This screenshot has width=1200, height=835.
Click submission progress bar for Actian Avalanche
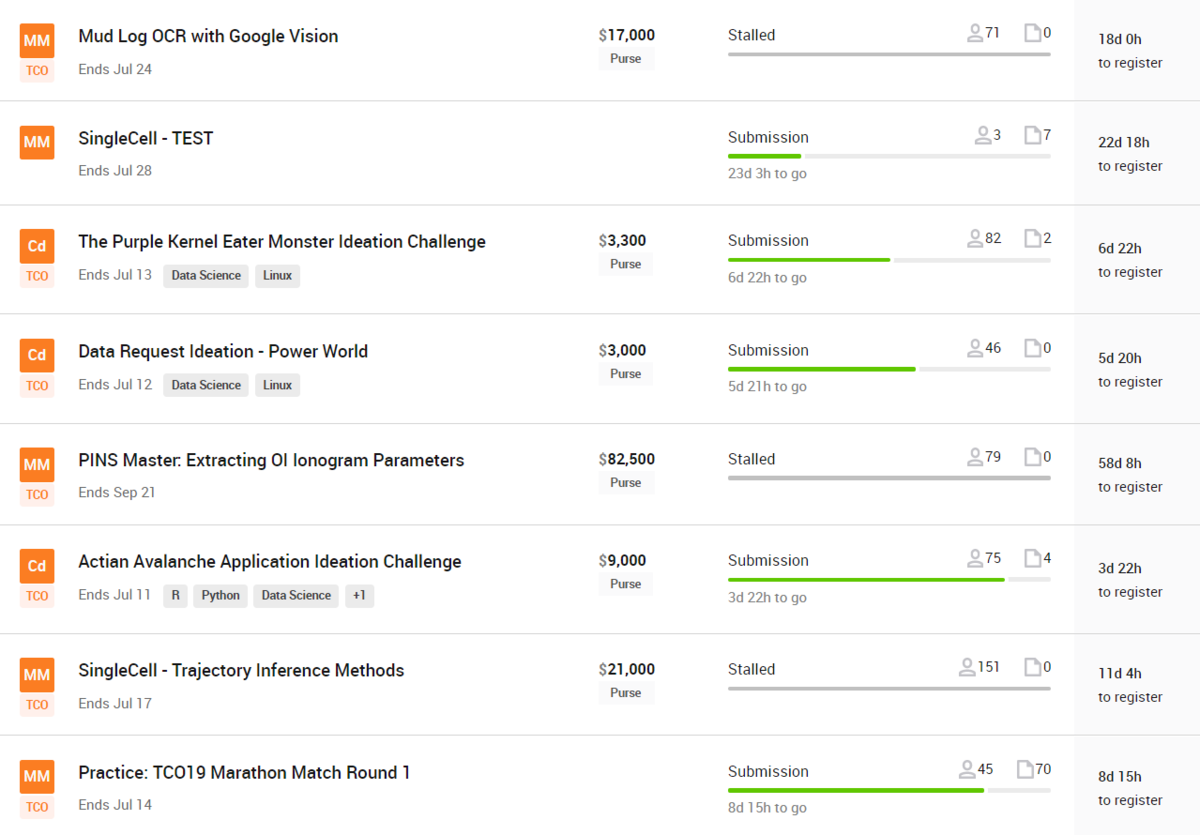888,579
